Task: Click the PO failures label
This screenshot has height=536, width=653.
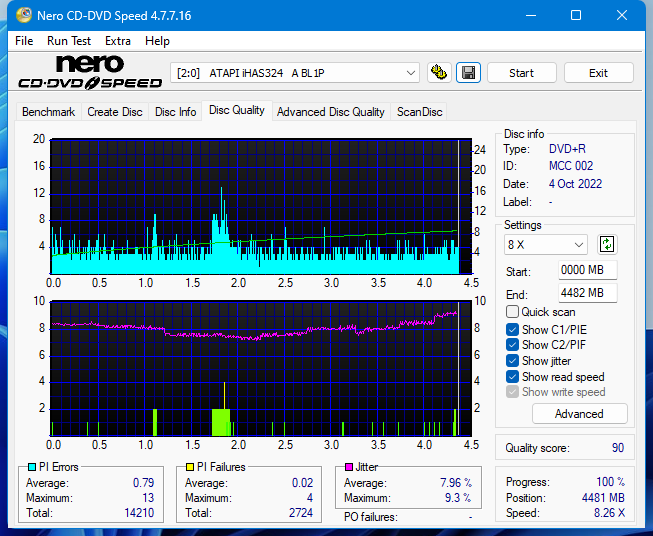Action: [x=371, y=517]
